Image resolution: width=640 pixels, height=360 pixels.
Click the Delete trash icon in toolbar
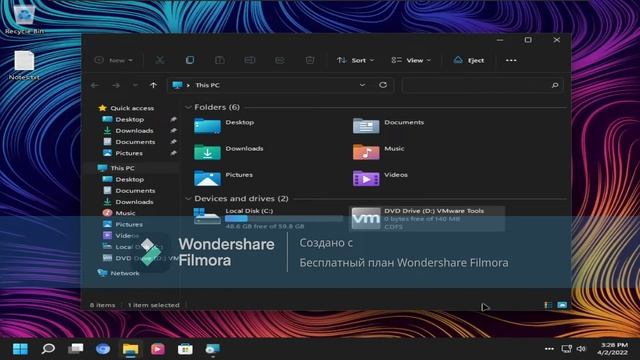pos(310,60)
